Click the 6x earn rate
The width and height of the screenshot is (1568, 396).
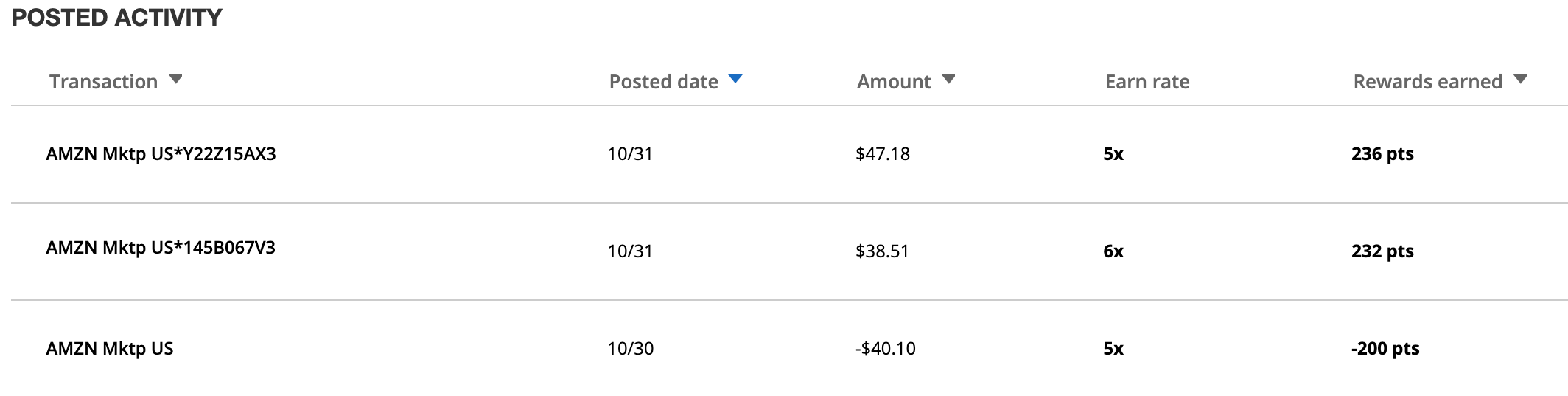[1113, 251]
